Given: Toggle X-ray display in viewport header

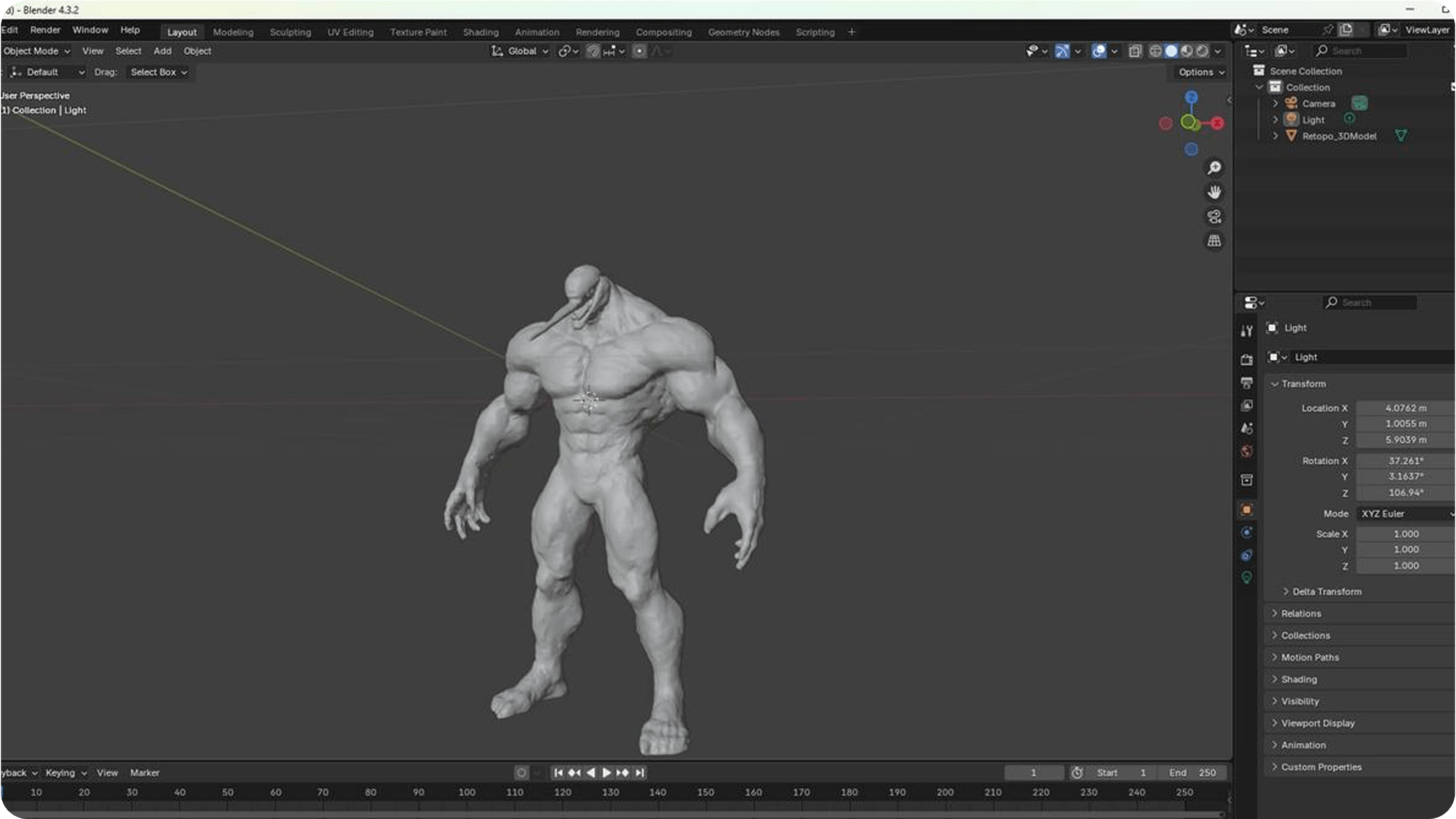Looking at the screenshot, I should pos(1134,51).
